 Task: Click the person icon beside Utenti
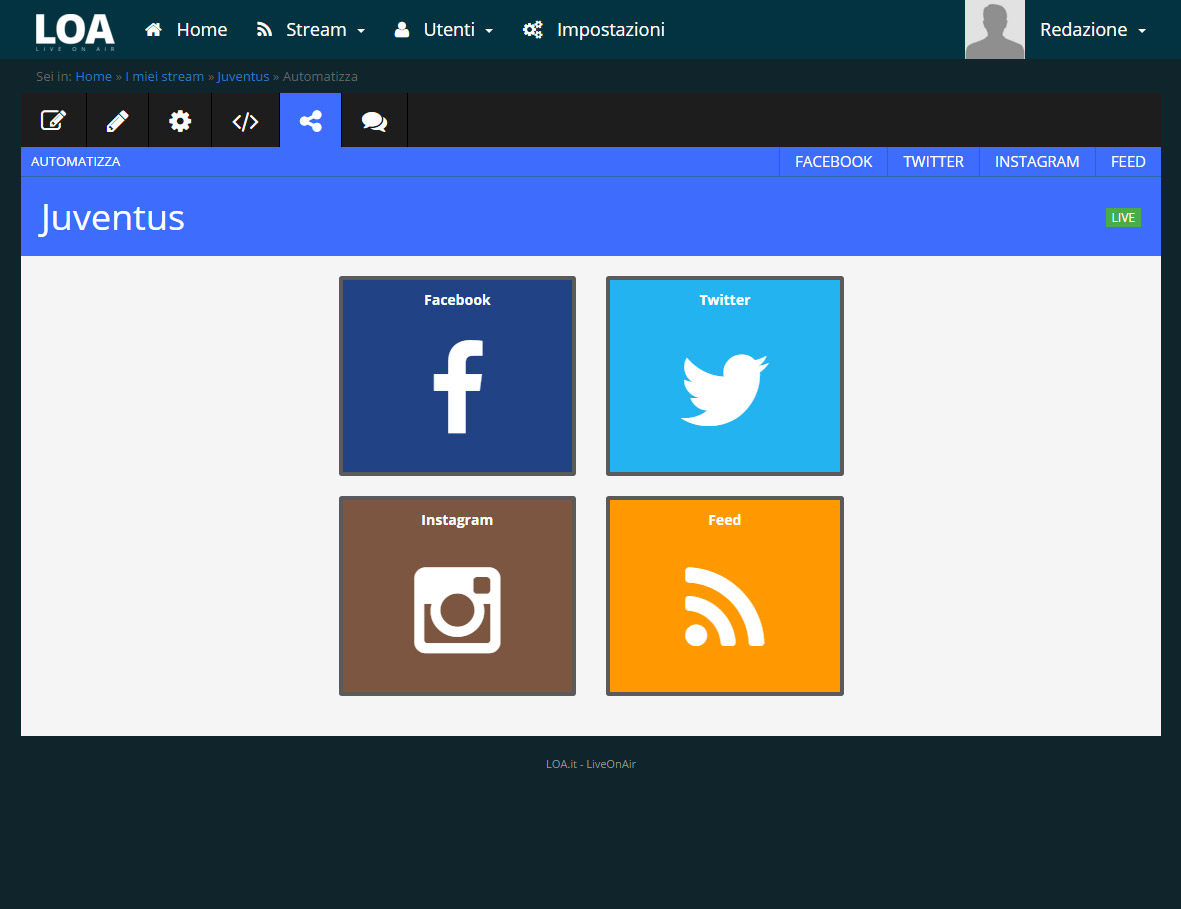402,29
